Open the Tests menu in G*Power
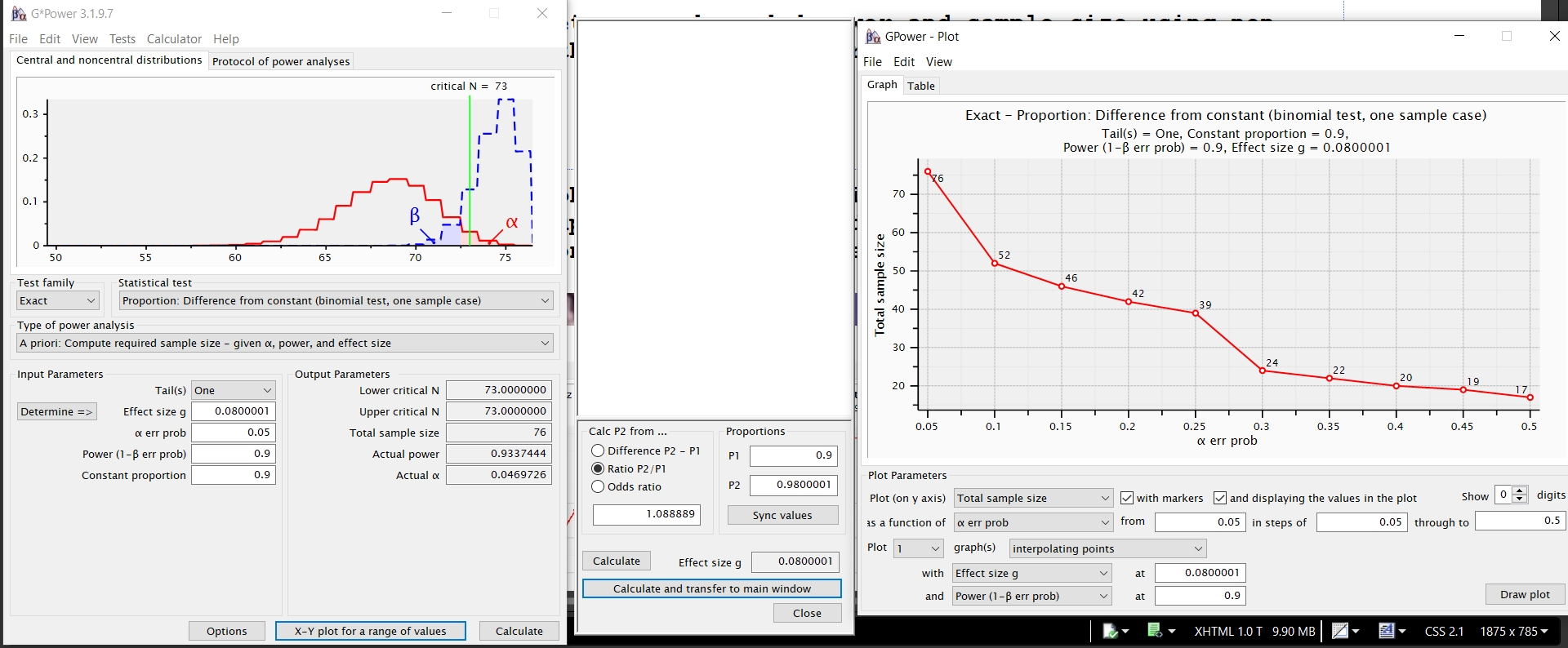 click(122, 39)
